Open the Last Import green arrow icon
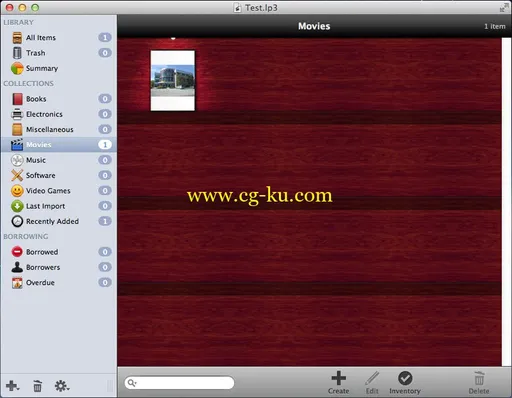Image resolution: width=512 pixels, height=398 pixels. point(17,206)
